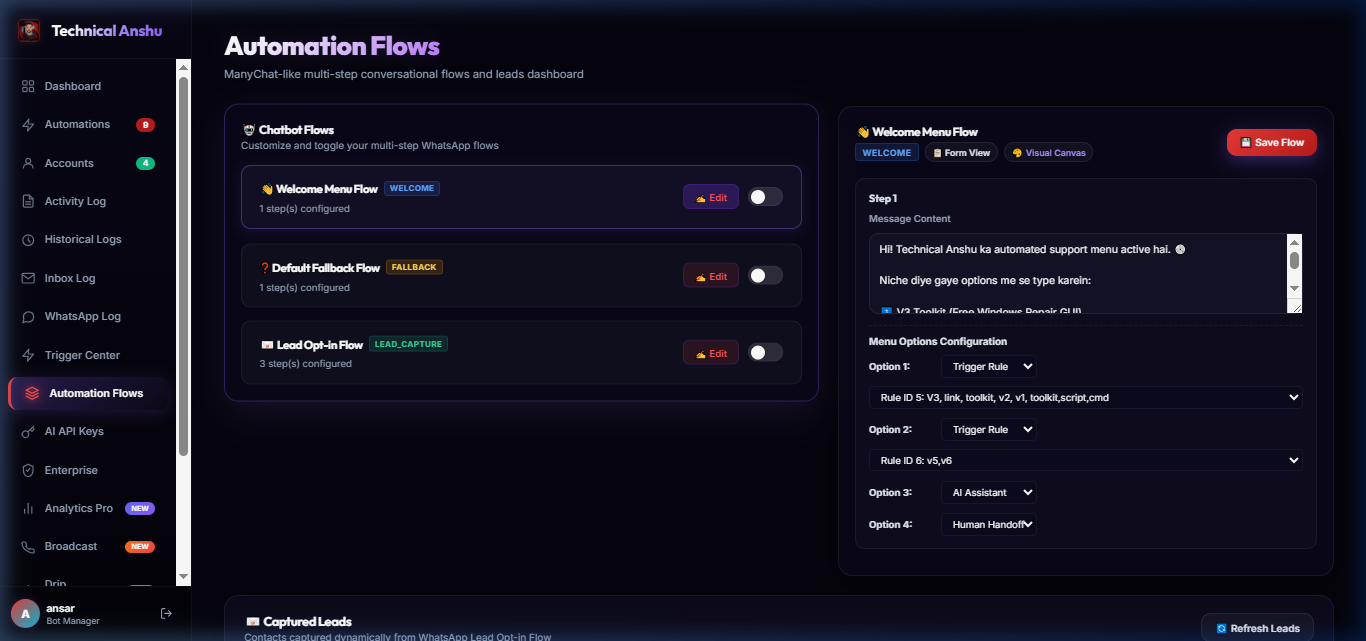Click the sidebar vertical scrollbar thumb
The image size is (1366, 641).
pyautogui.click(x=183, y=265)
